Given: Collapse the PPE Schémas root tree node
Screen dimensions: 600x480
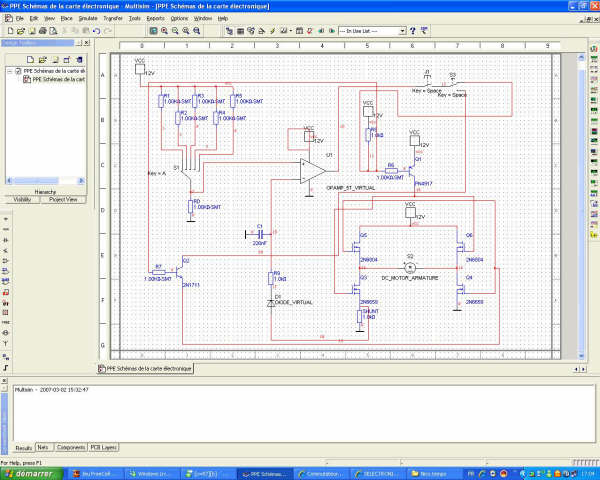Looking at the screenshot, I should click(x=9, y=72).
